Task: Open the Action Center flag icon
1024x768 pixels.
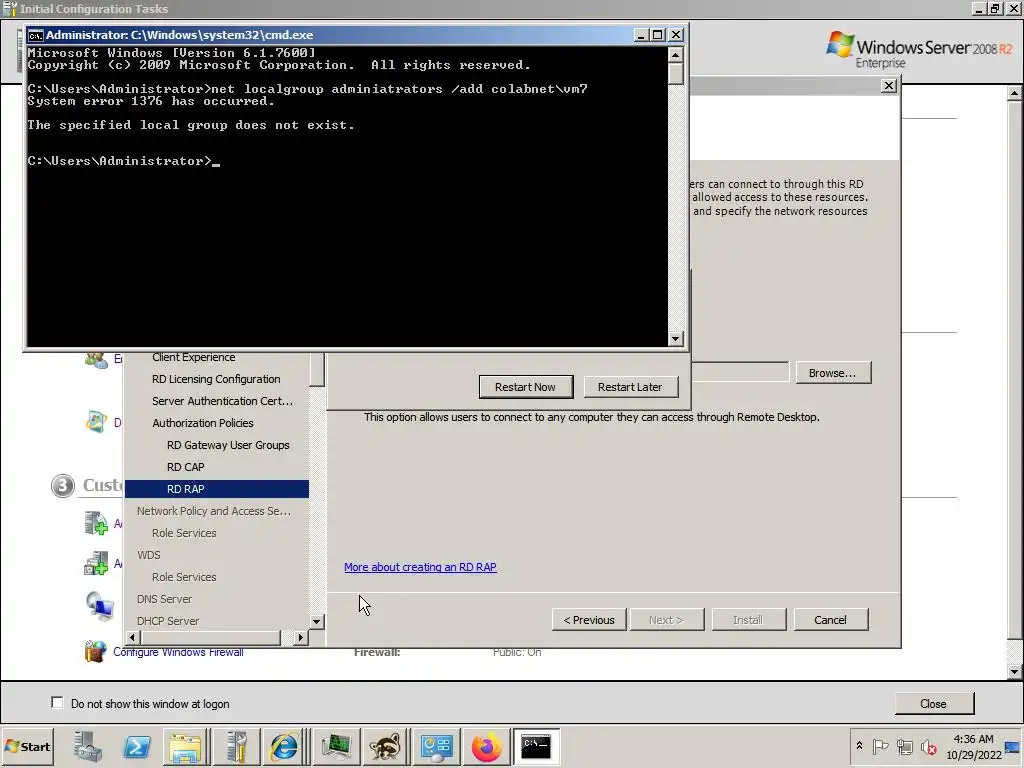Action: [x=880, y=746]
